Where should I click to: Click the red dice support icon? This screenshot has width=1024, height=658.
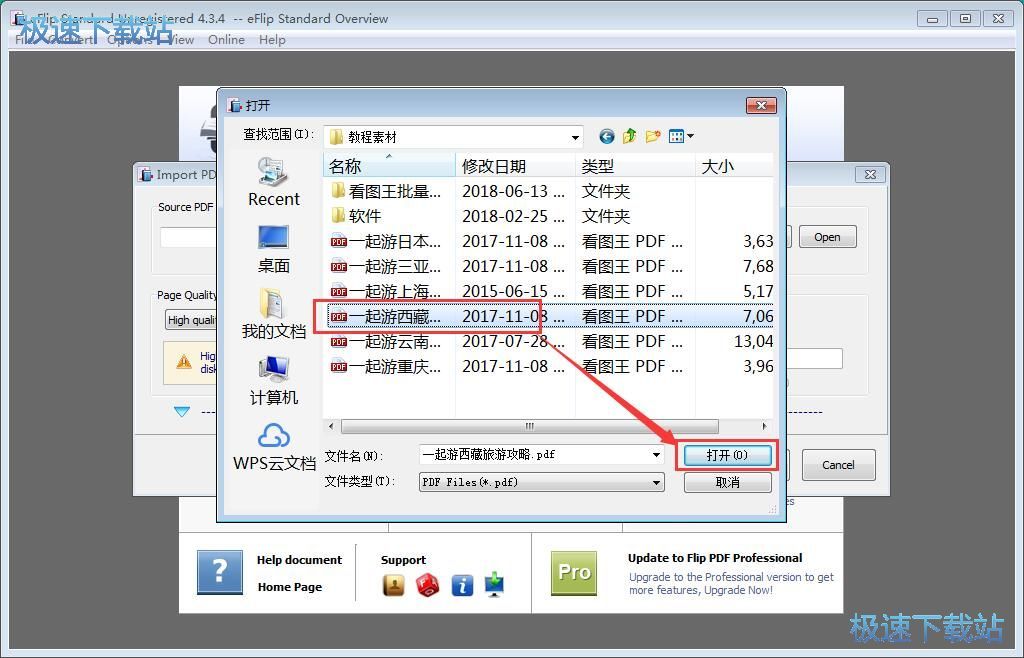tap(428, 585)
